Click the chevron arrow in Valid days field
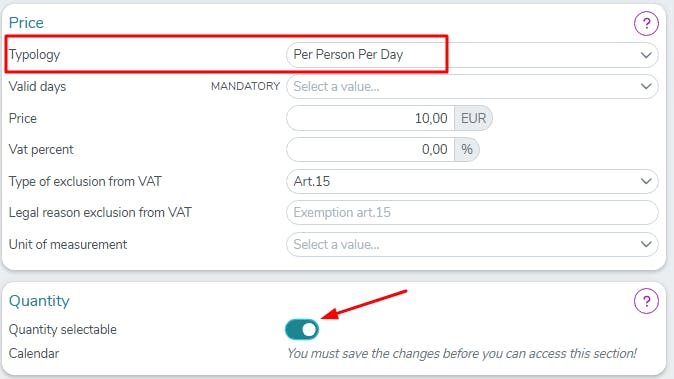 (646, 86)
